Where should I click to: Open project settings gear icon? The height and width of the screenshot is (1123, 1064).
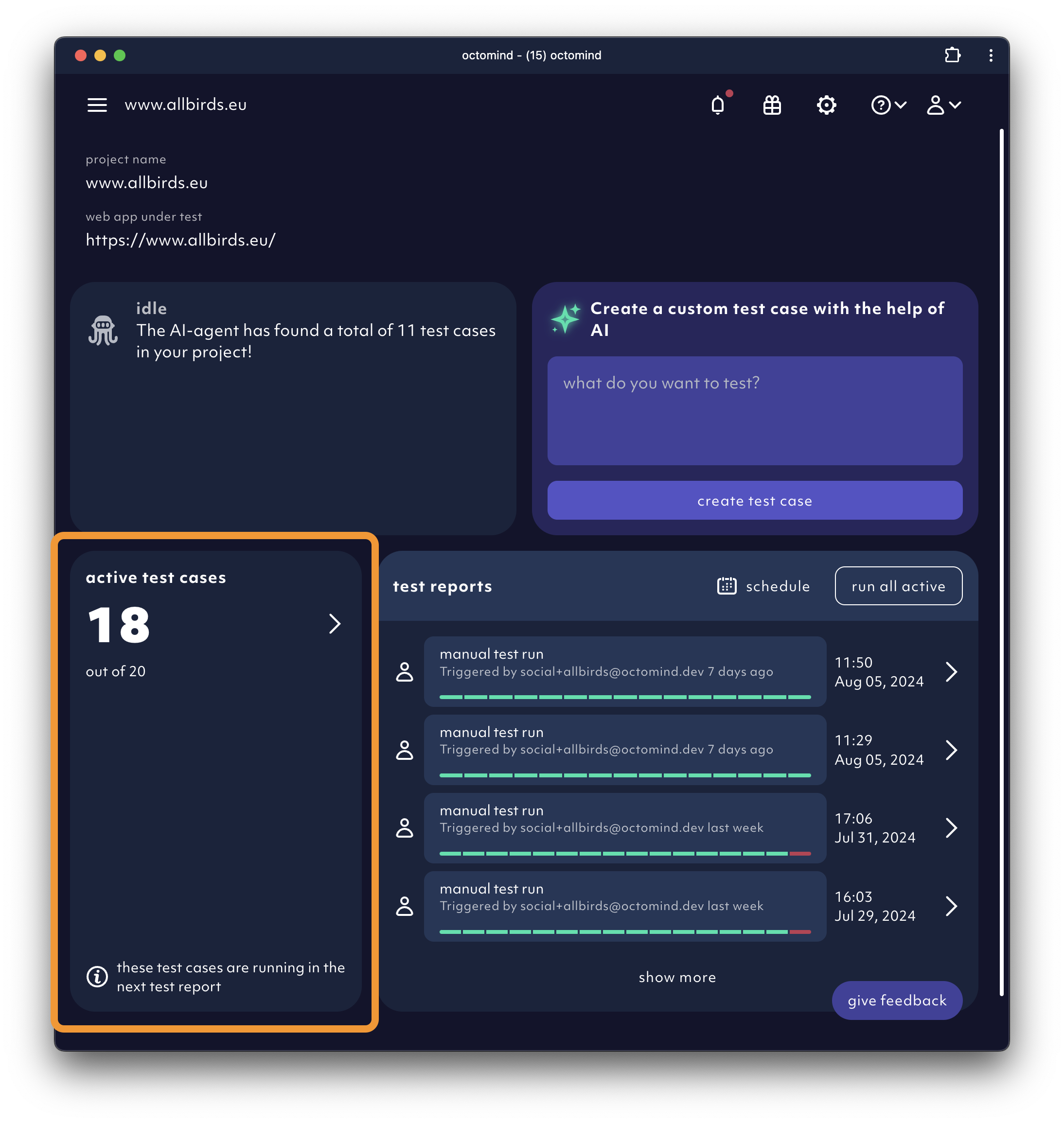click(826, 105)
